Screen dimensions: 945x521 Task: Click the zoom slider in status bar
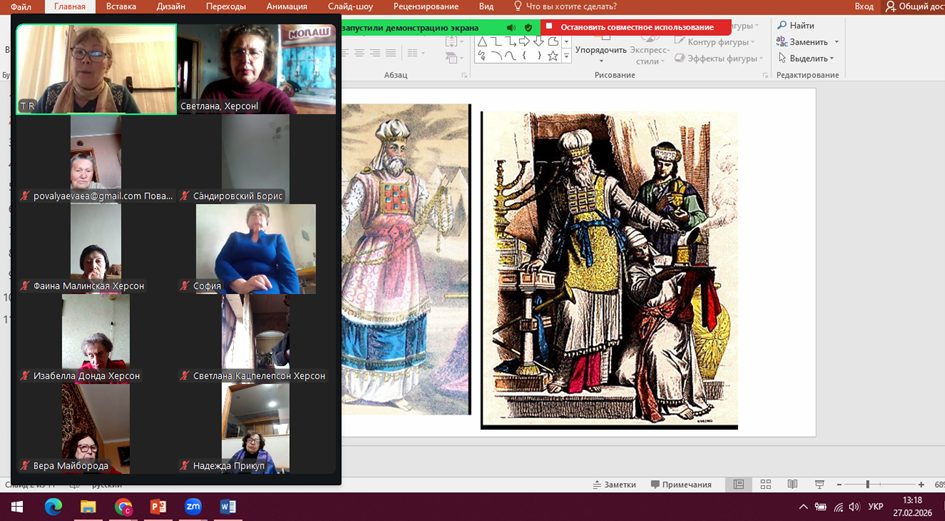(x=867, y=485)
